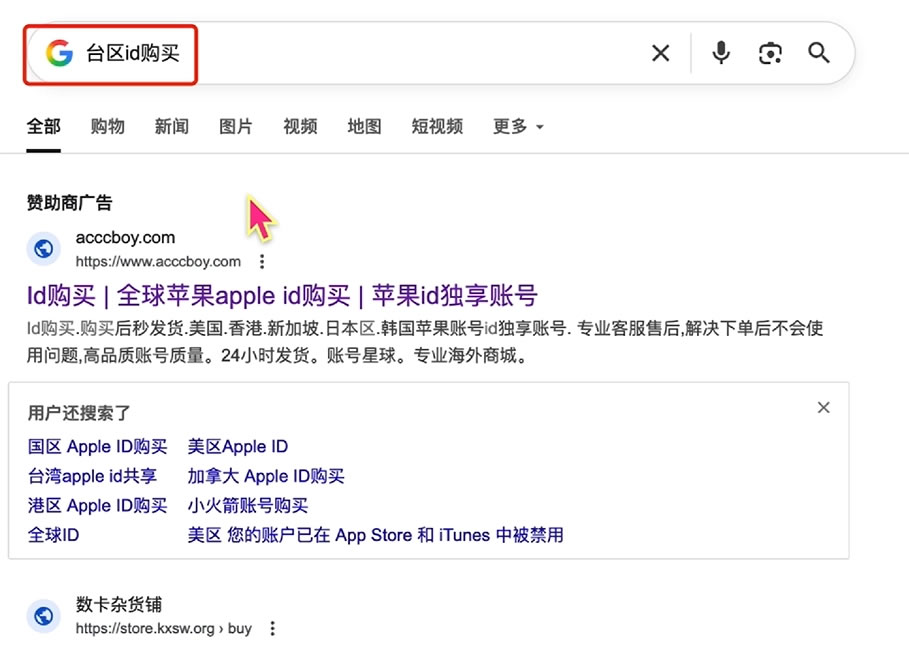
Task: Expand the 更多 dropdown menu
Action: coord(518,127)
